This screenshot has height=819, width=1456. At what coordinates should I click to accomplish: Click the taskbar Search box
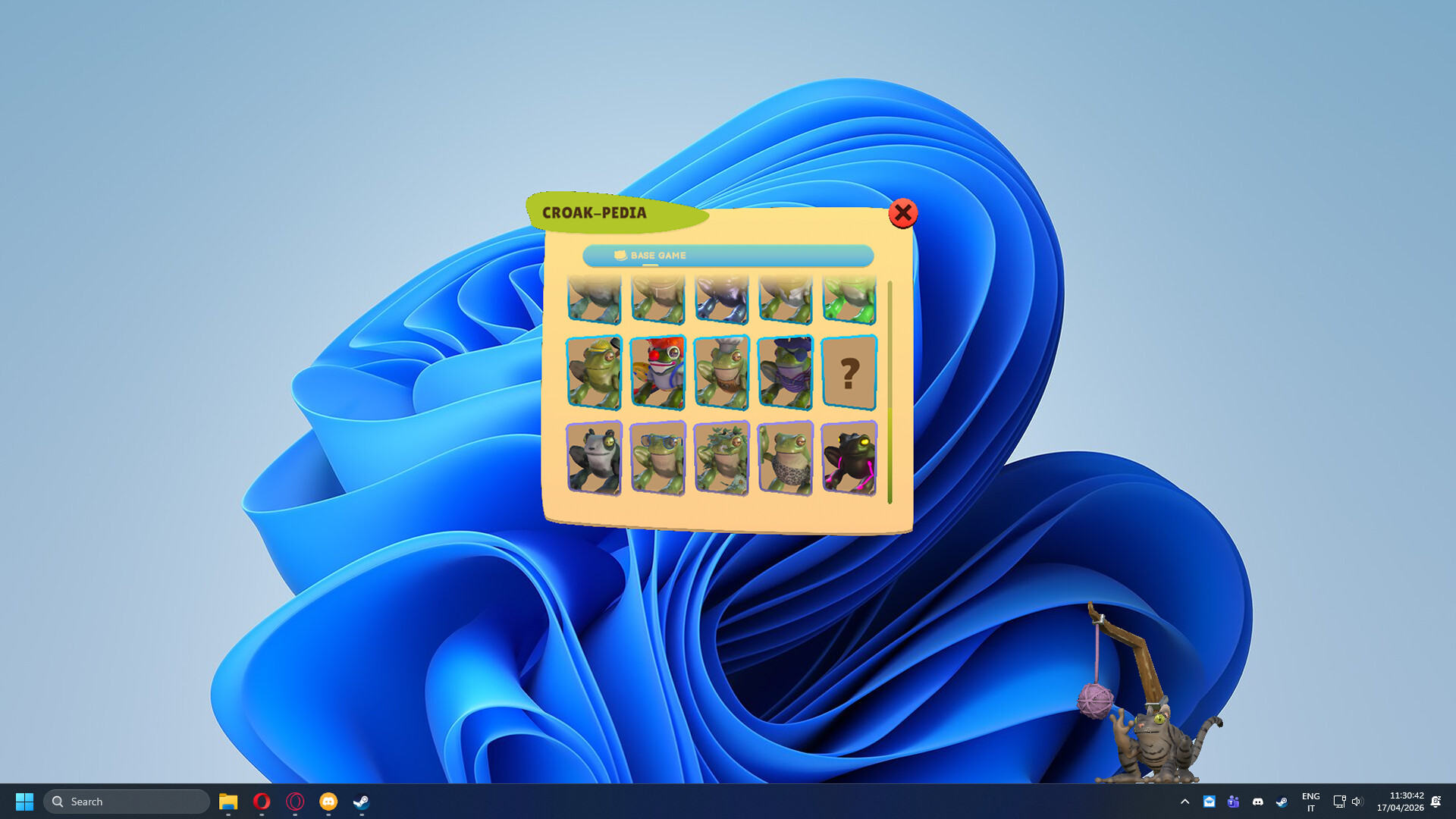(x=127, y=802)
